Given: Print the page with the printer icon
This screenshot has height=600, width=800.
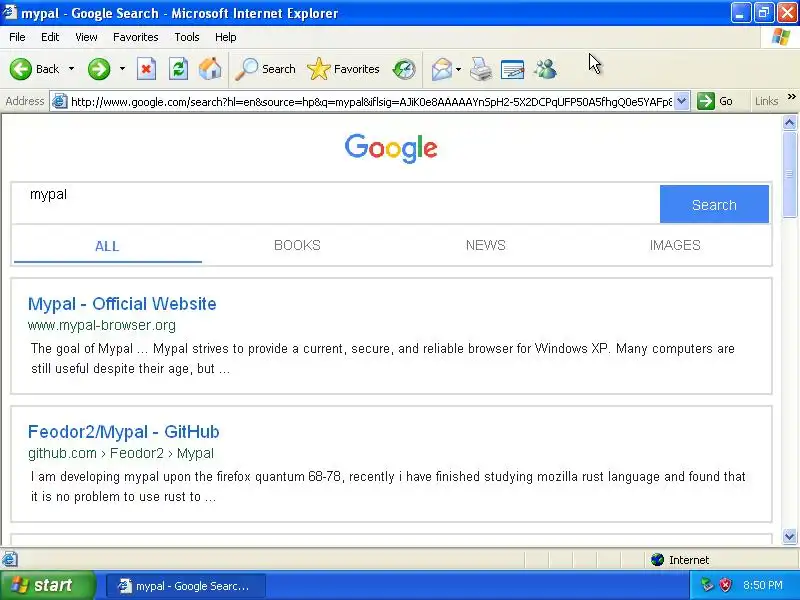Looking at the screenshot, I should point(481,69).
